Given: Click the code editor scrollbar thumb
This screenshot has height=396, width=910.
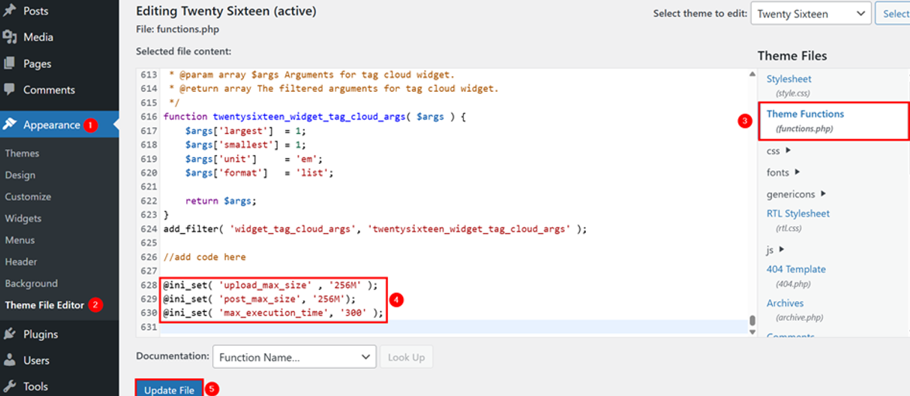Looking at the screenshot, I should pos(752,321).
